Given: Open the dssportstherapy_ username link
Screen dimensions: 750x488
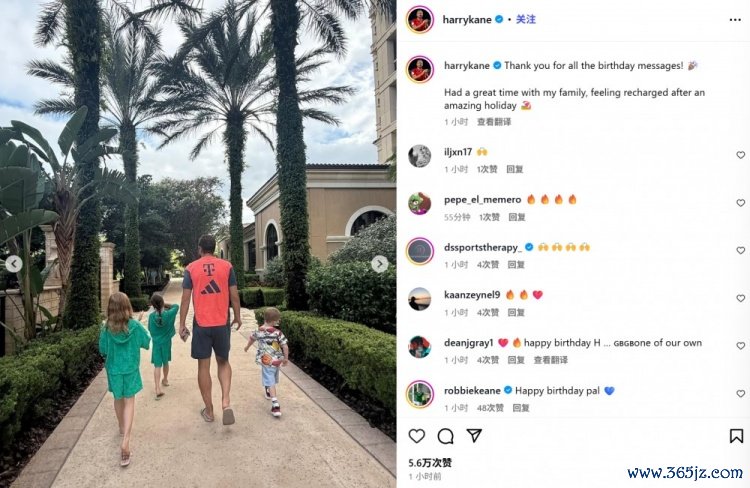Looking at the screenshot, I should pos(483,247).
